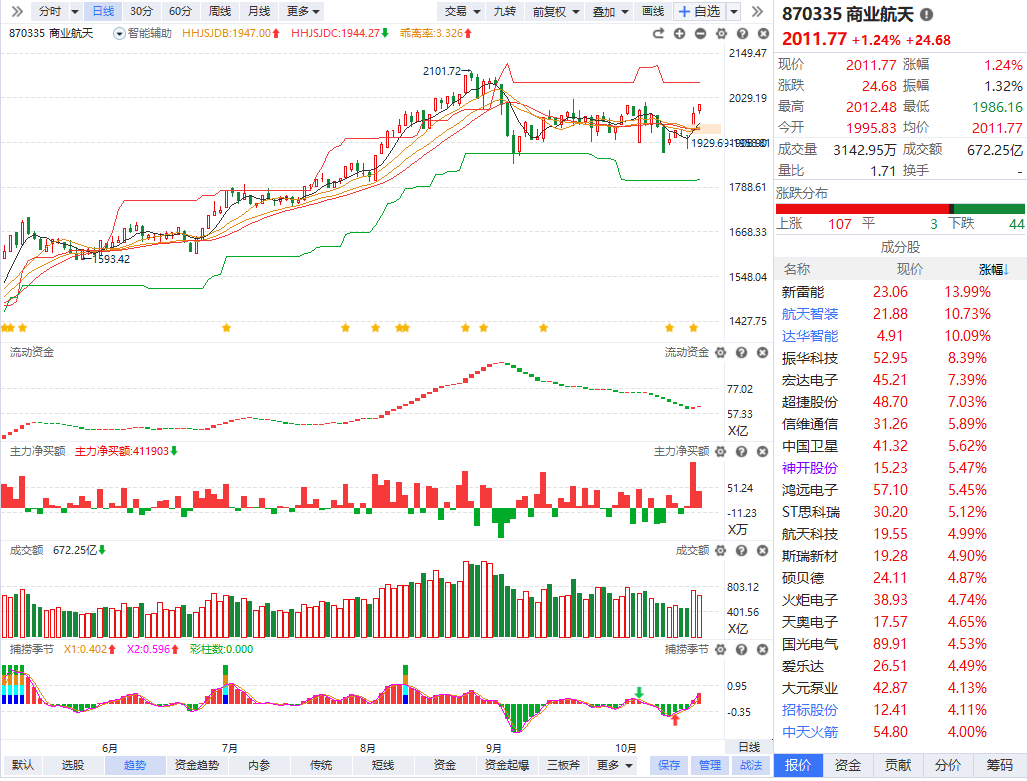Open the 更多 period dropdown in top toolbar
This screenshot has height=781, width=1027.
303,11
